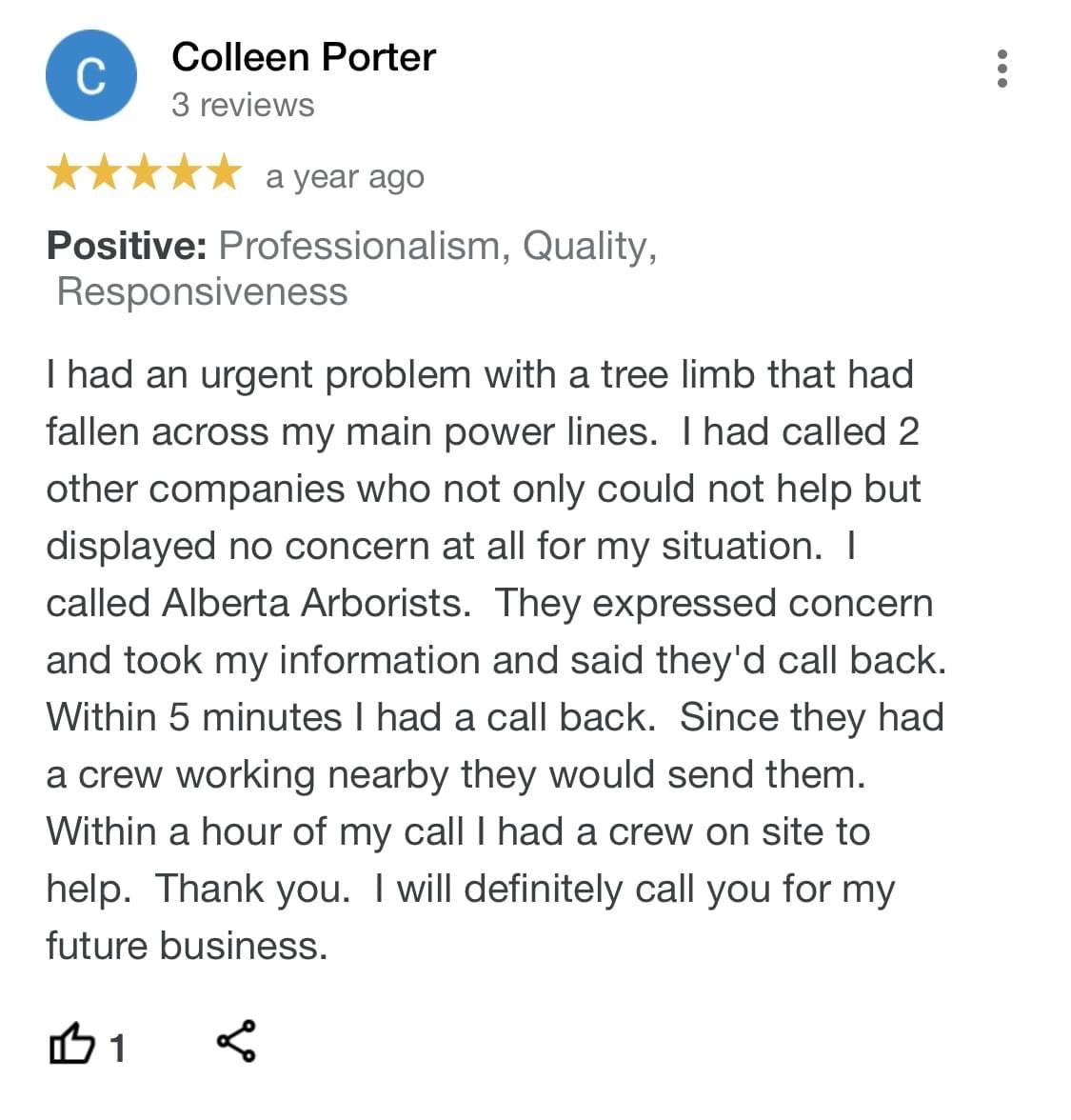The width and height of the screenshot is (1071, 1120).
Task: Click the fourth gold rating star
Action: pos(184,174)
